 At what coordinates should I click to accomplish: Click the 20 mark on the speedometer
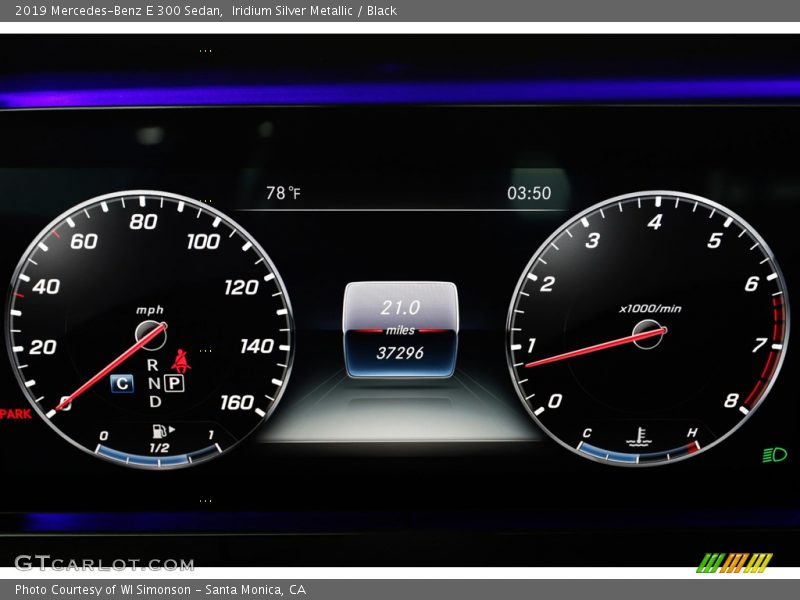point(43,347)
